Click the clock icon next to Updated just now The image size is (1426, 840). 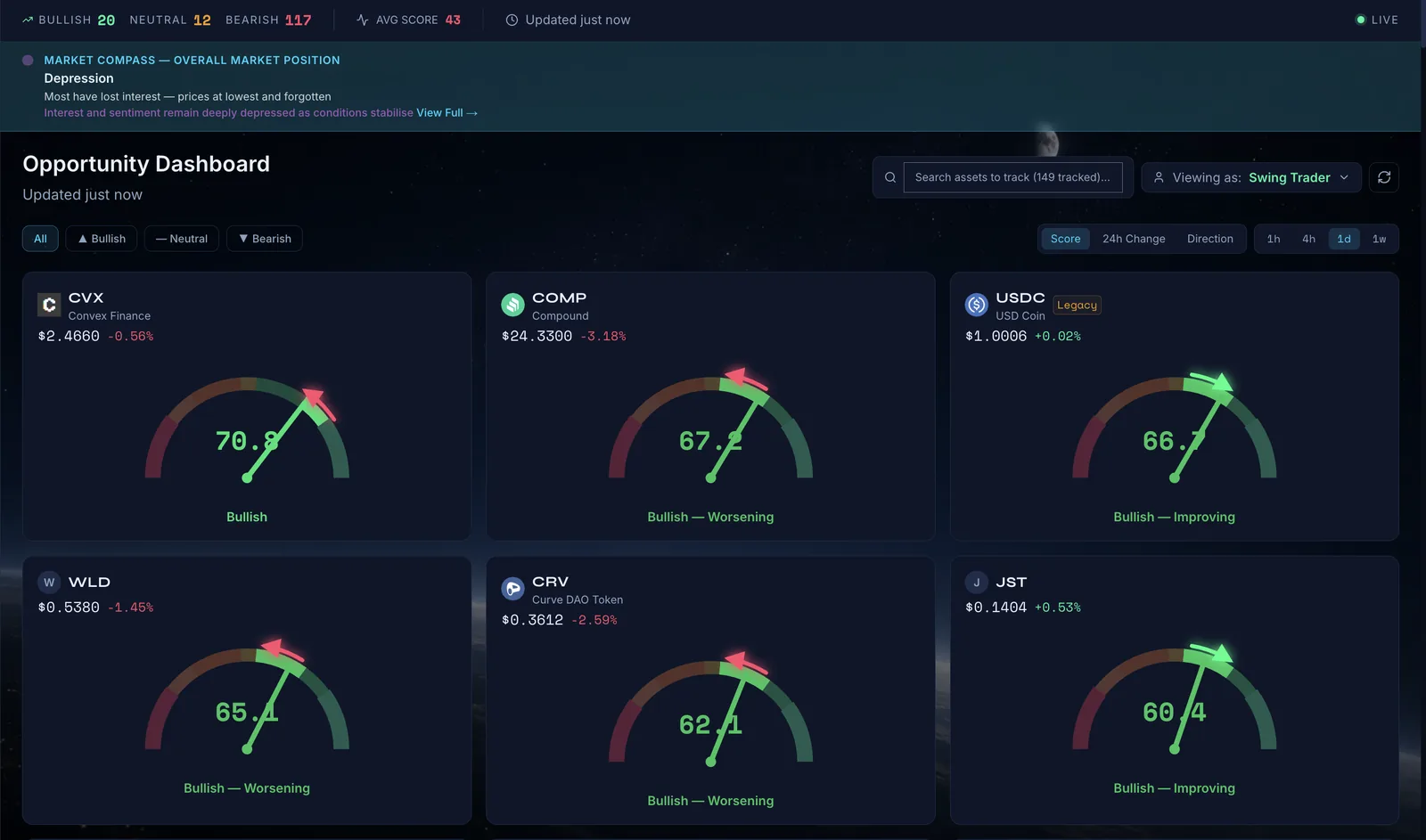point(512,20)
